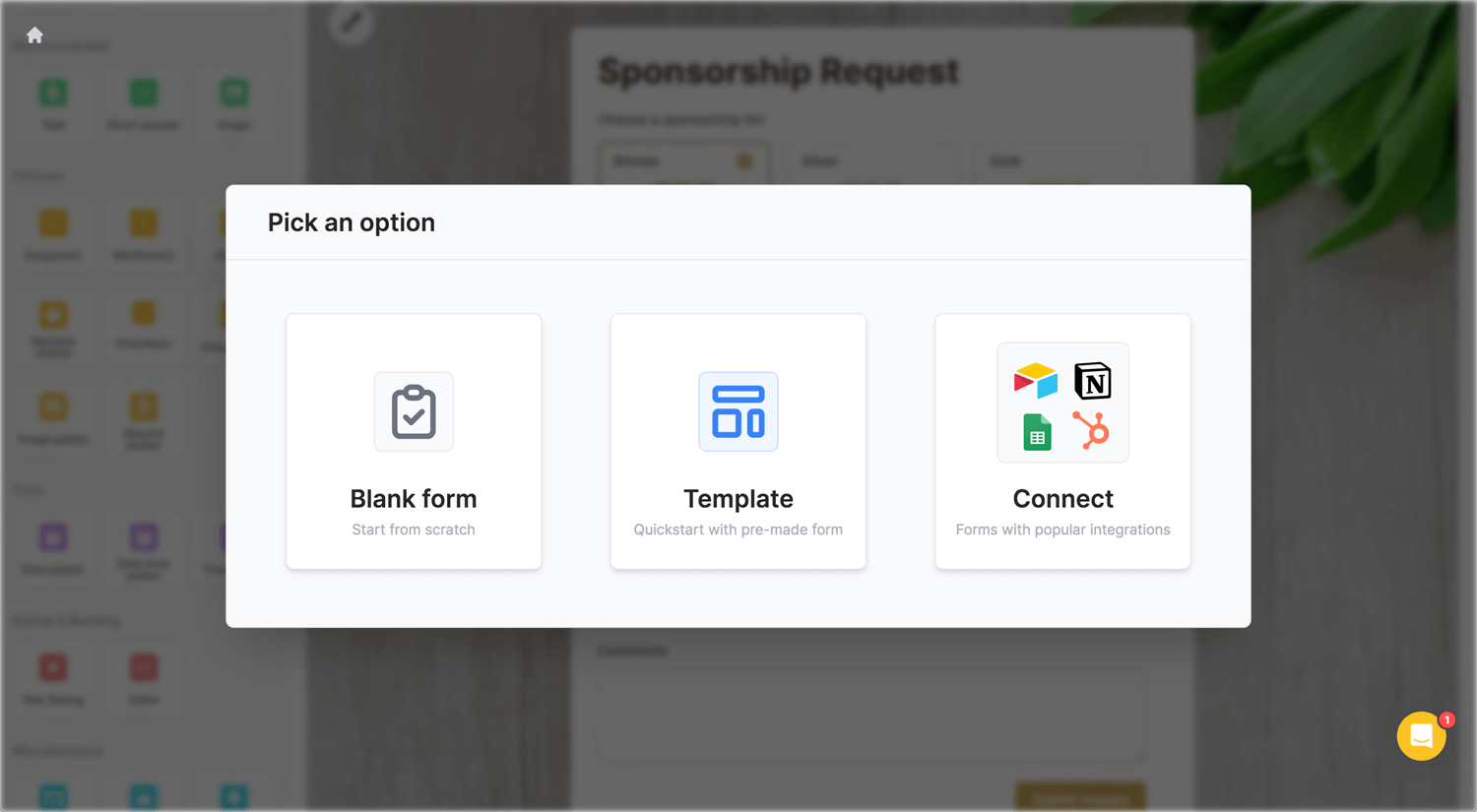Open the yellow chat support widget
1477x812 pixels.
point(1421,736)
